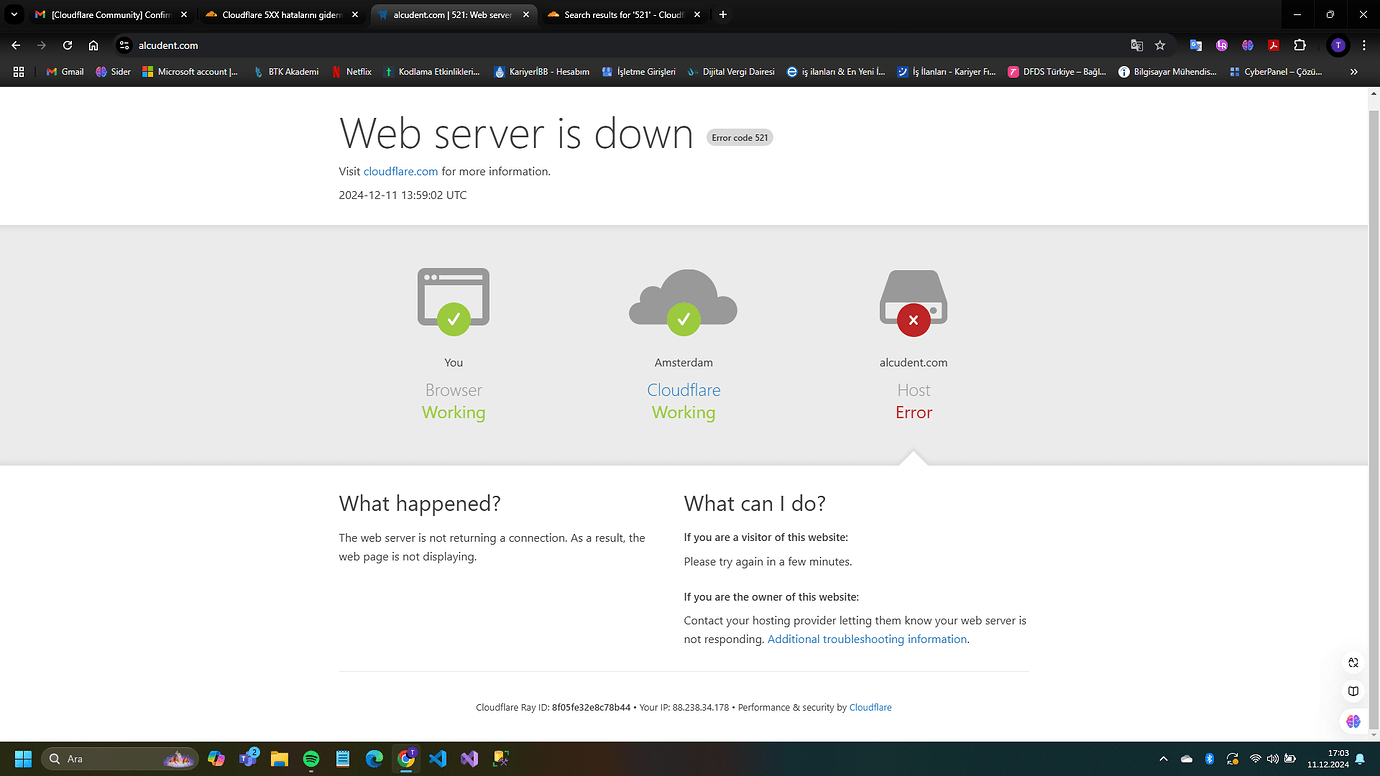The height and width of the screenshot is (776, 1380).
Task: Click the floating Sider brain icon on the page
Action: [1353, 721]
